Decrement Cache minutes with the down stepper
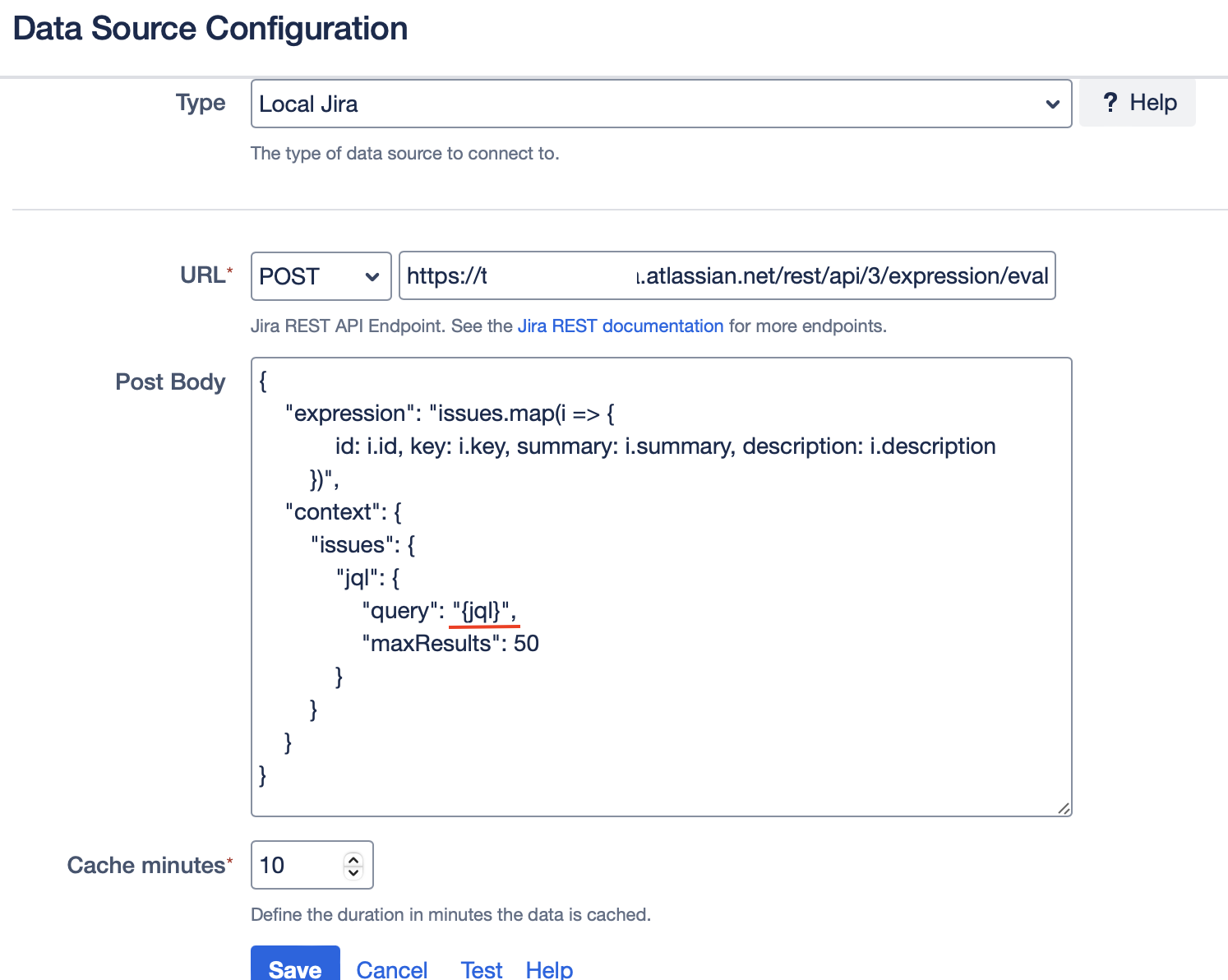This screenshot has height=980, width=1228. coord(353,873)
